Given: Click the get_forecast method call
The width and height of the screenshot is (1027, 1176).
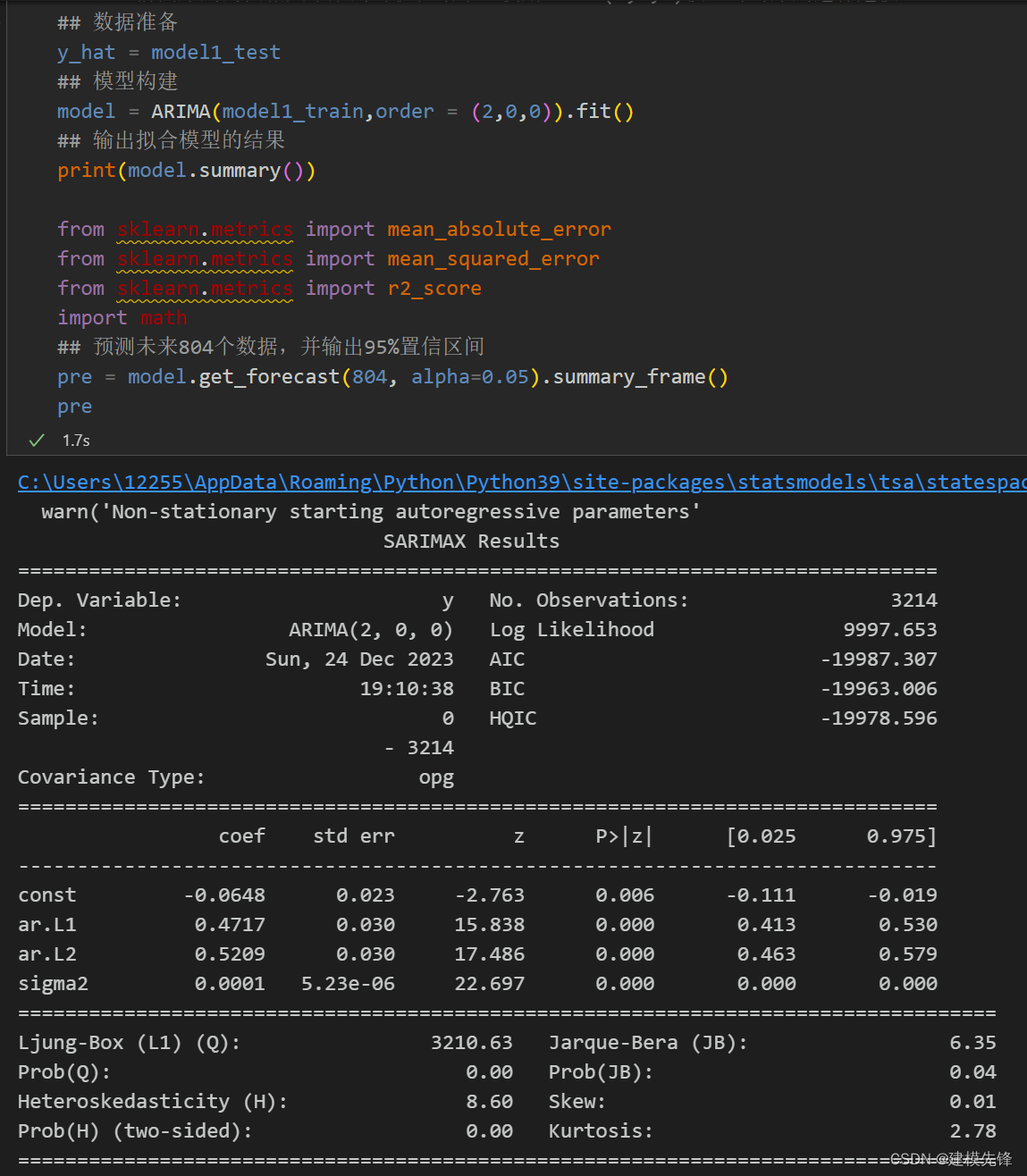Looking at the screenshot, I should coord(269,377).
